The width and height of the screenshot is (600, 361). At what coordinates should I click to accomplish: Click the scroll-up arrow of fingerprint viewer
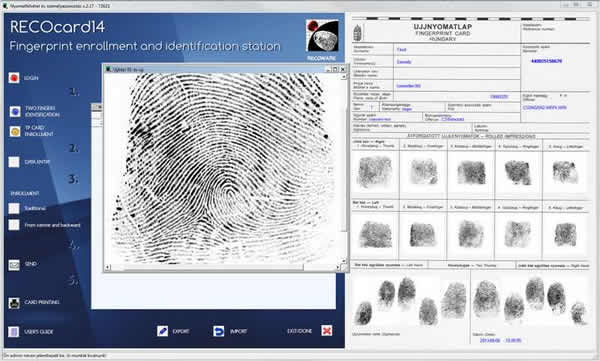tap(343, 77)
